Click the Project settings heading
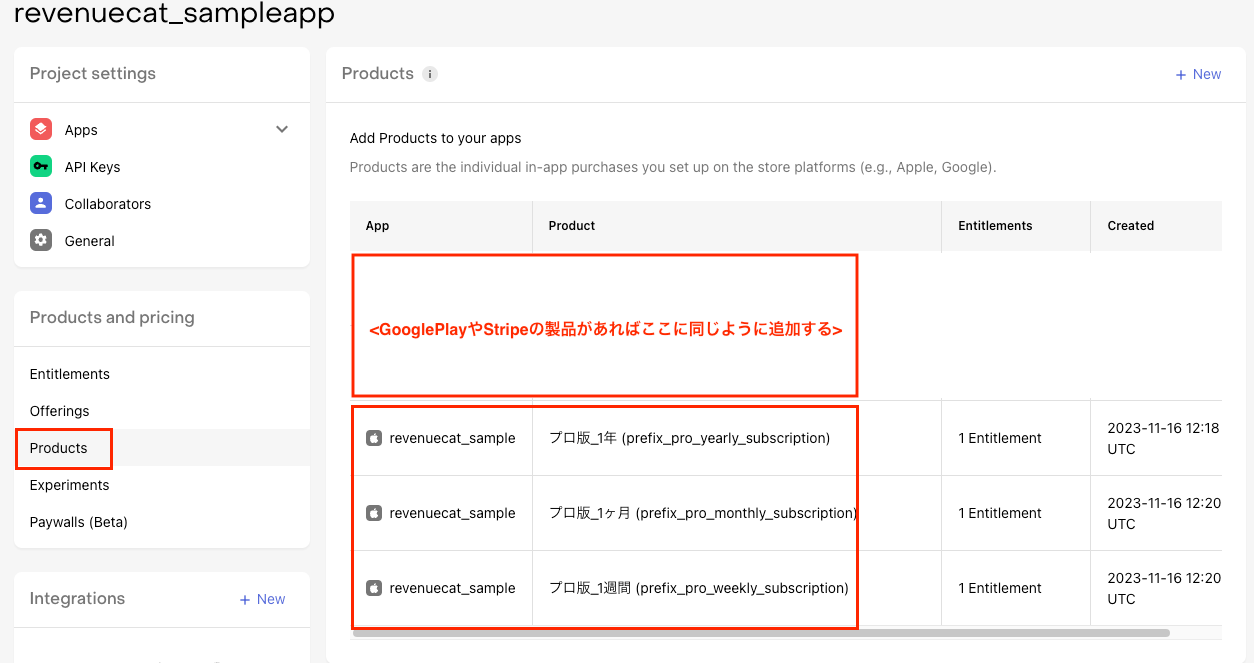This screenshot has width=1254, height=663. (x=93, y=73)
